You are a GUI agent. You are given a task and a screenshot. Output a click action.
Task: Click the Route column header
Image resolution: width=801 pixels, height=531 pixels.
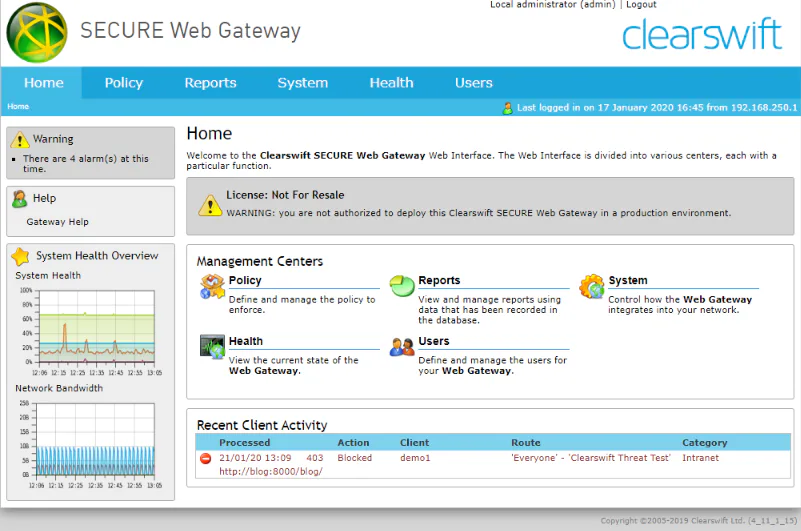[526, 443]
